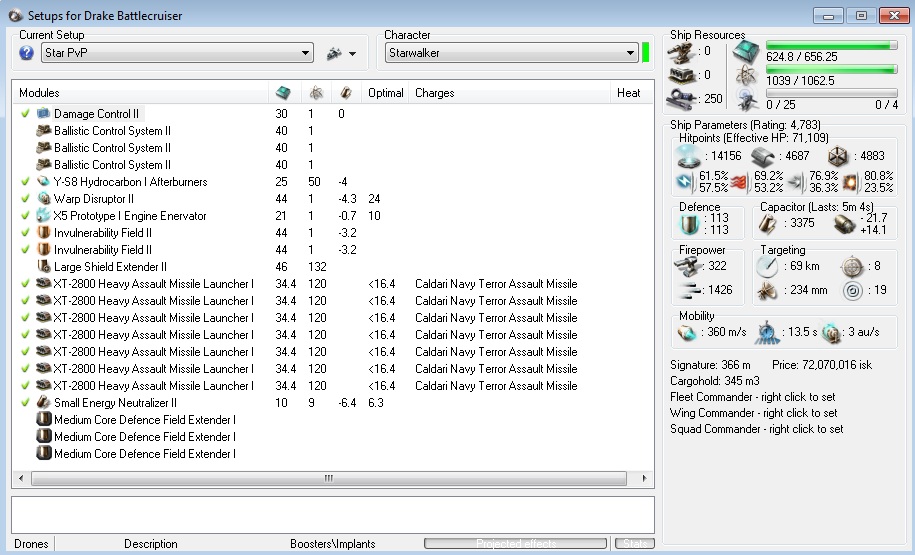
Task: Toggle the Damage Control II active checkmark
Action: click(25, 113)
